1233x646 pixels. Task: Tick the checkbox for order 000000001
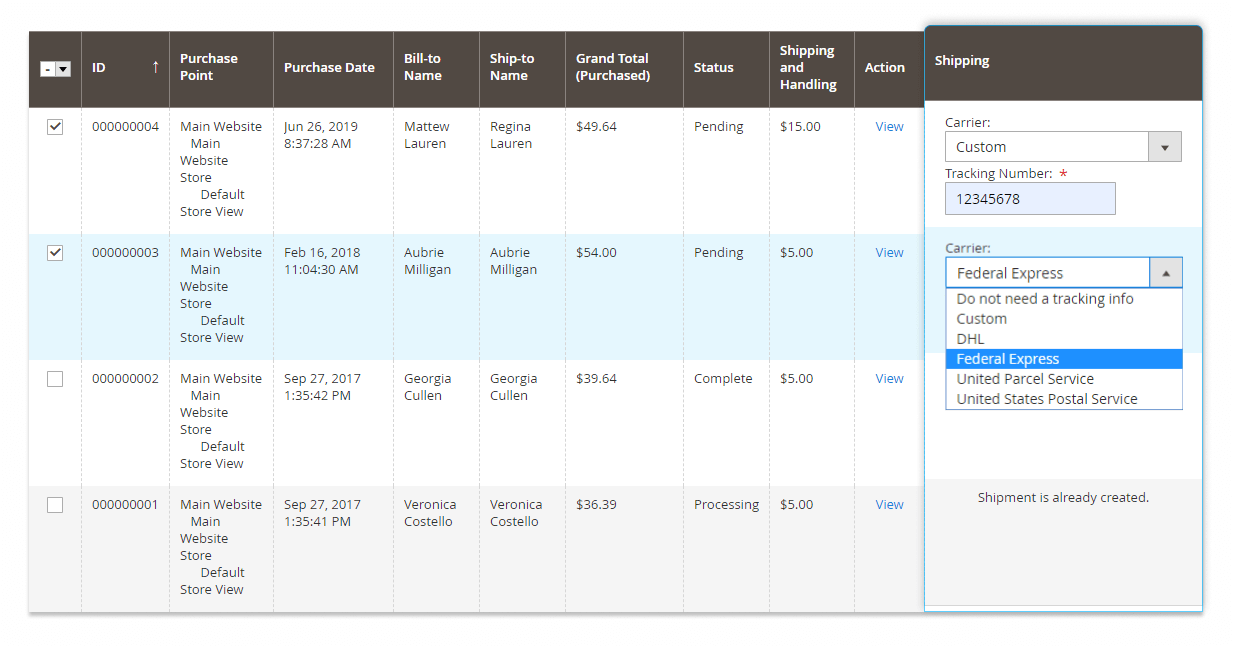pos(55,505)
